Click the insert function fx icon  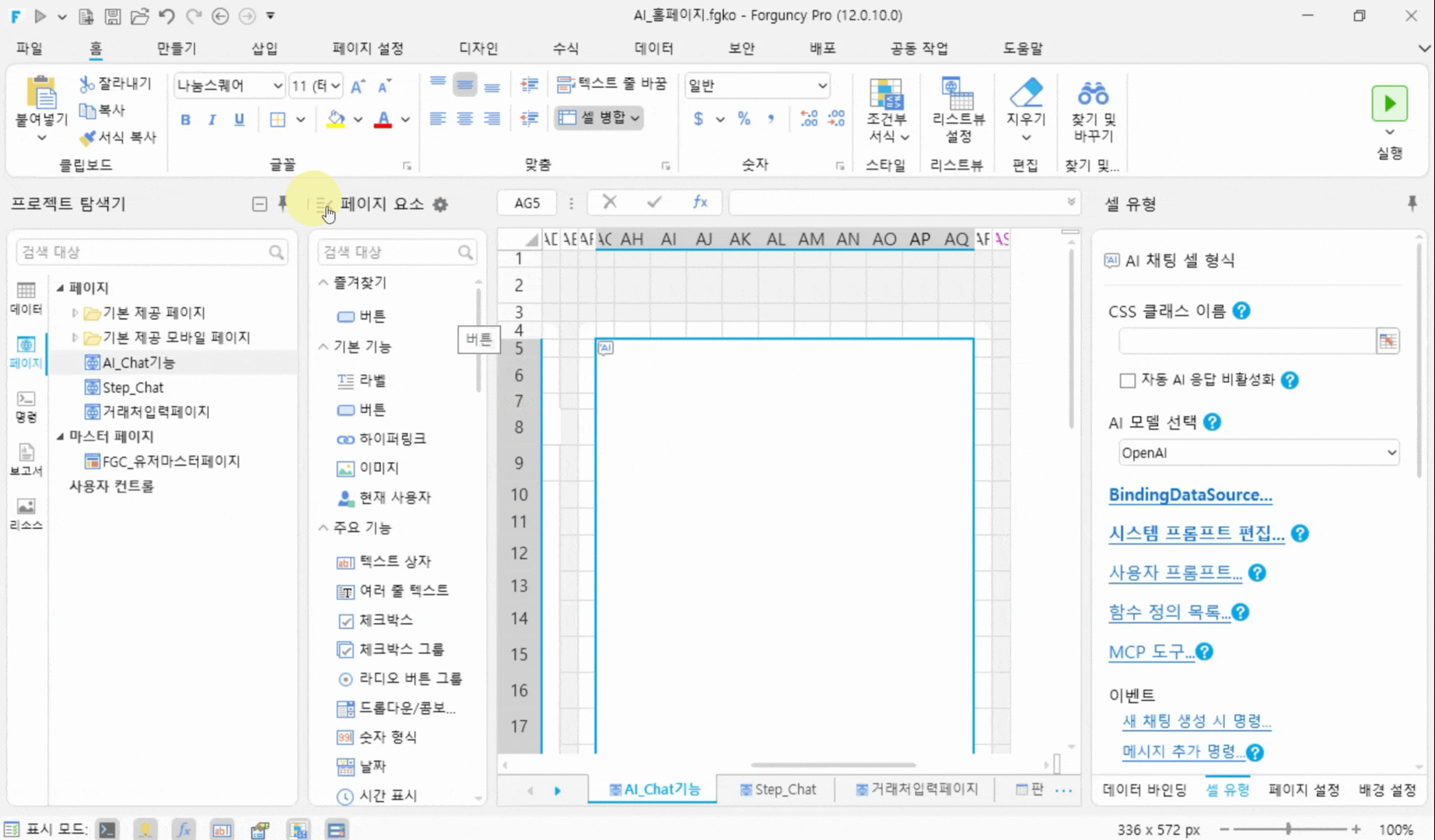700,202
